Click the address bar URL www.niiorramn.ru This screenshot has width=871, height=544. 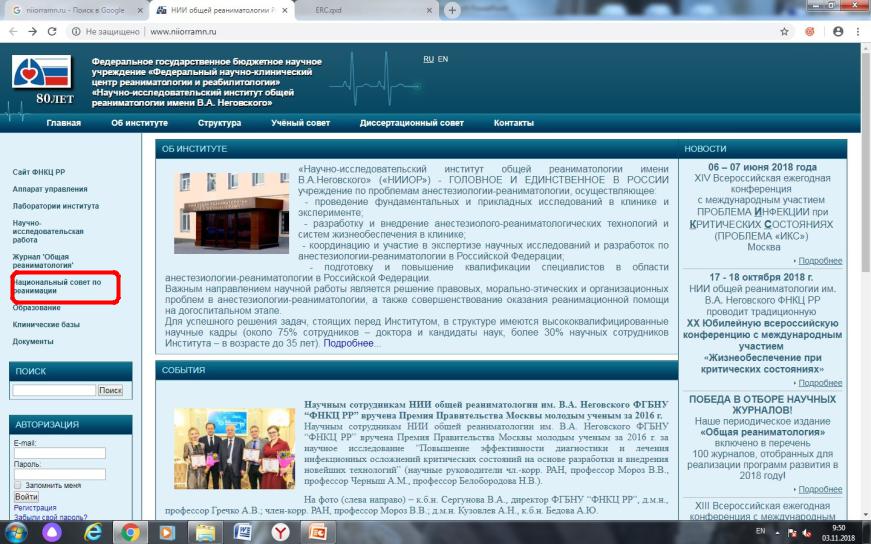coord(183,32)
